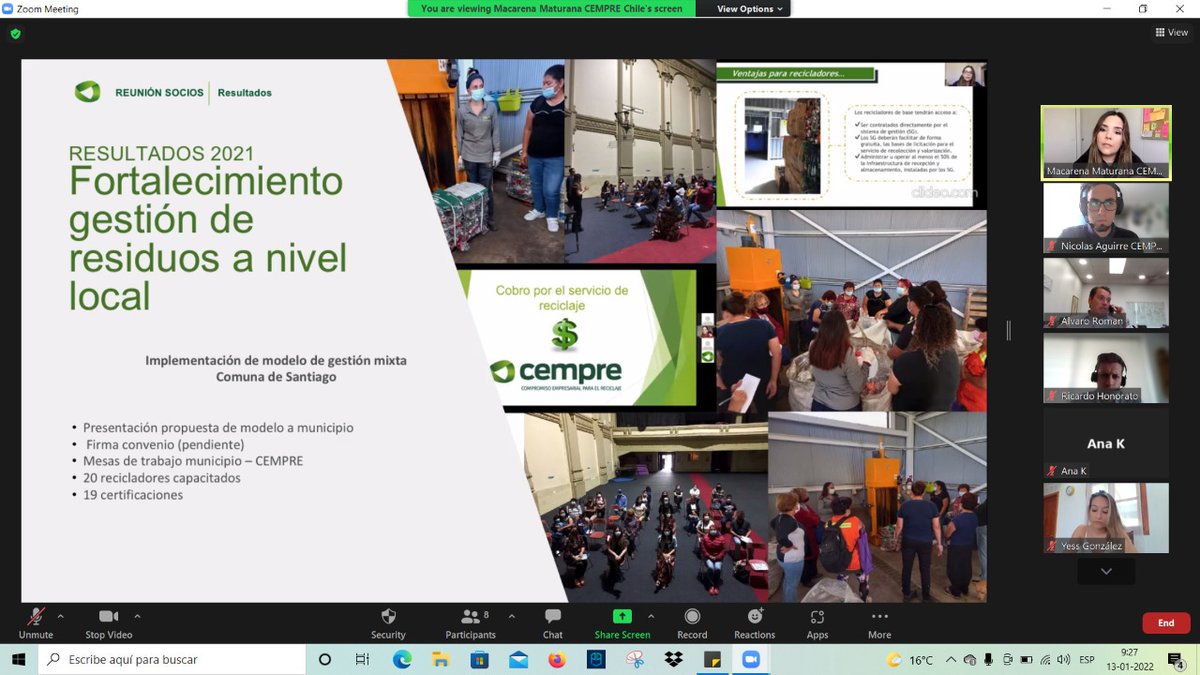Open Task View on the taskbar
This screenshot has height=675, width=1200.
click(x=363, y=659)
